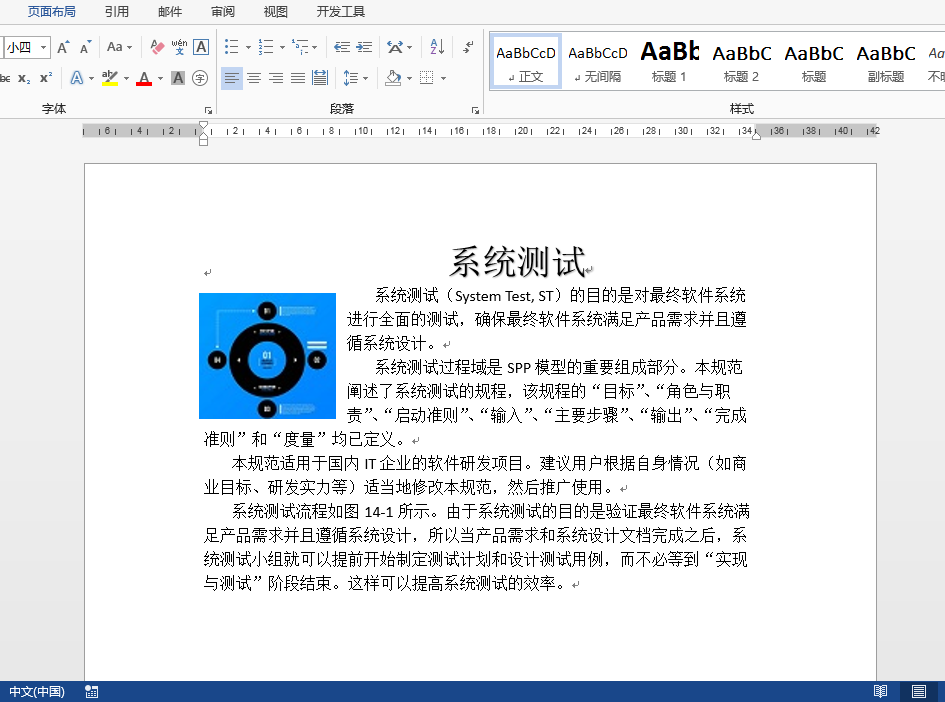The image size is (945, 702).
Task: Select the subscript icon
Action: click(x=23, y=78)
